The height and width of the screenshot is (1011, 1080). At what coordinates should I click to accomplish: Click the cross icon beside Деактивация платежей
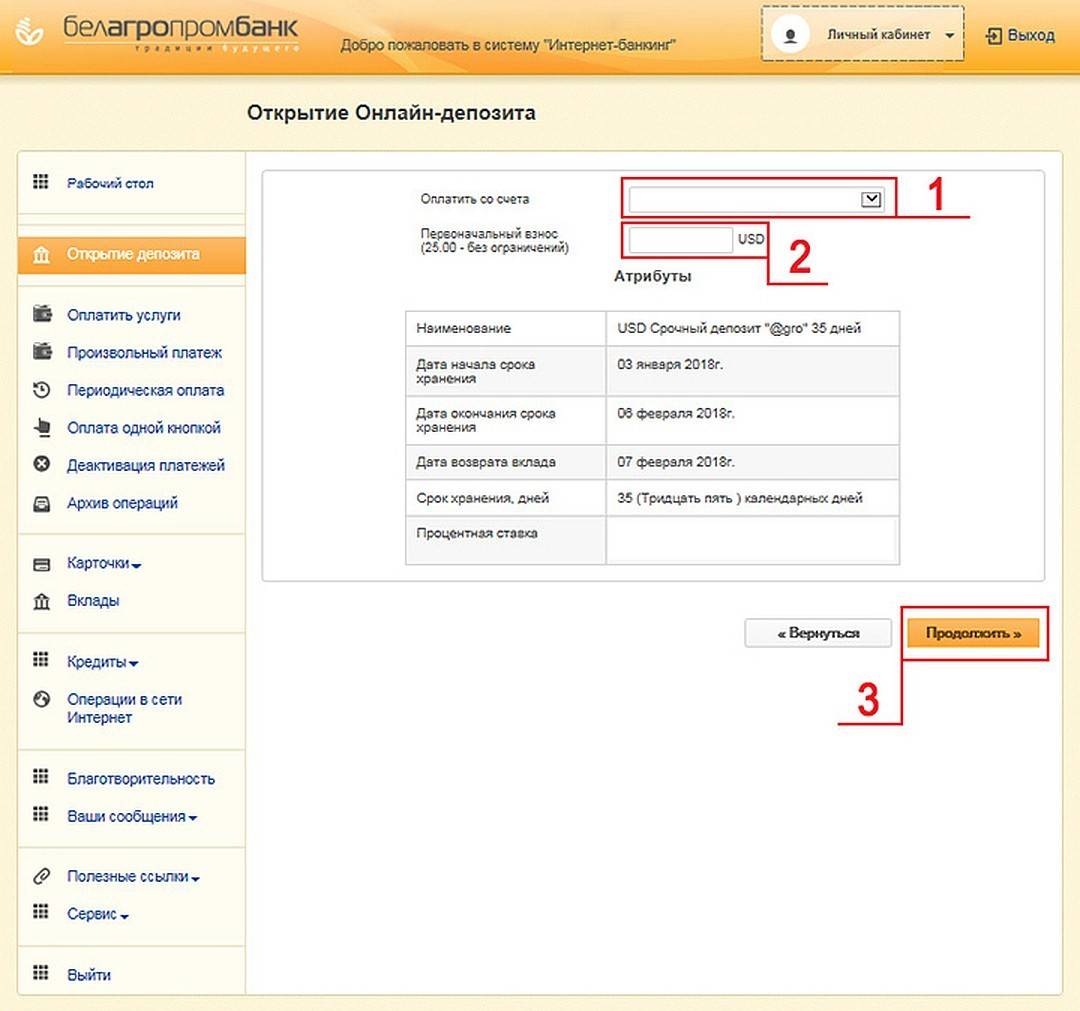[x=41, y=465]
